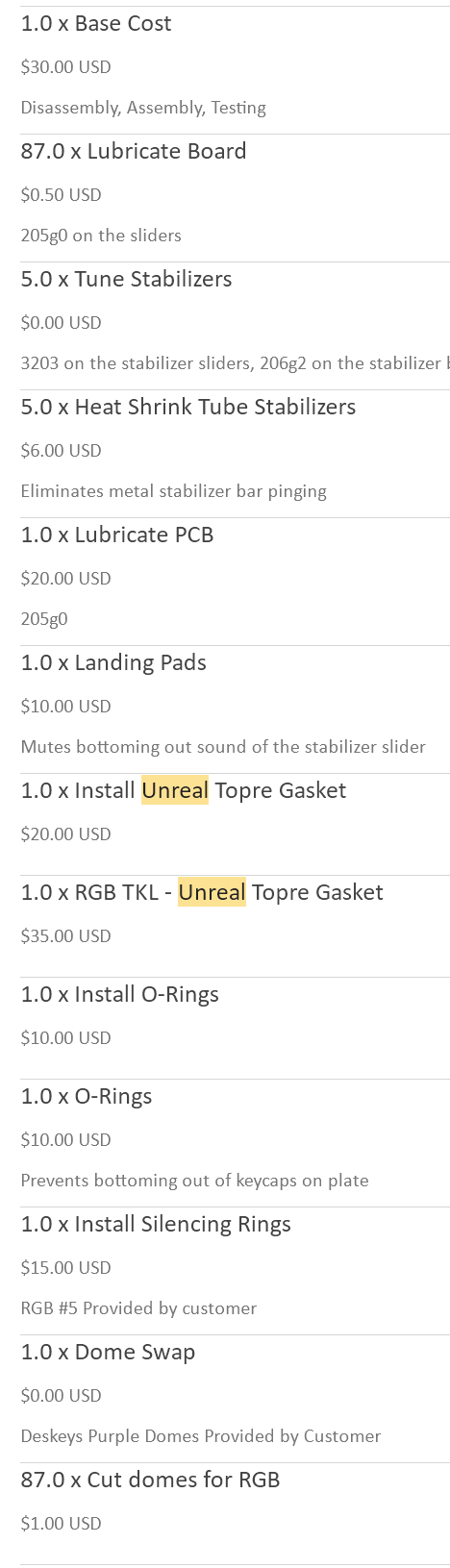Viewport: 450px width, 1568px height.
Task: Select the Cut domes for RGB item
Action: 150,1481
